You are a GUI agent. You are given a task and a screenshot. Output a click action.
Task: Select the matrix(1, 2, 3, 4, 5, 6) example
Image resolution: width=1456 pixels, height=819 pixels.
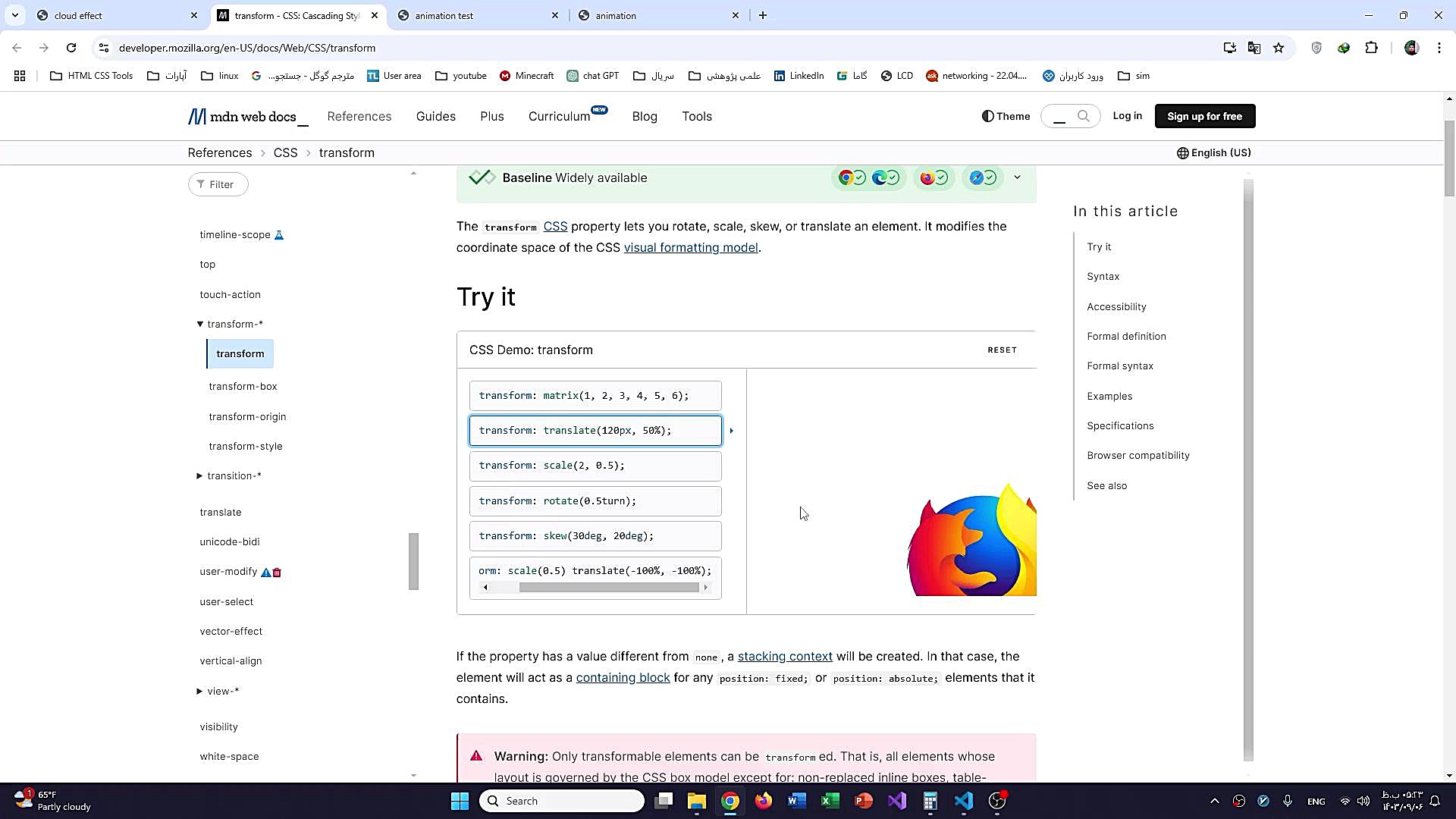coord(595,396)
